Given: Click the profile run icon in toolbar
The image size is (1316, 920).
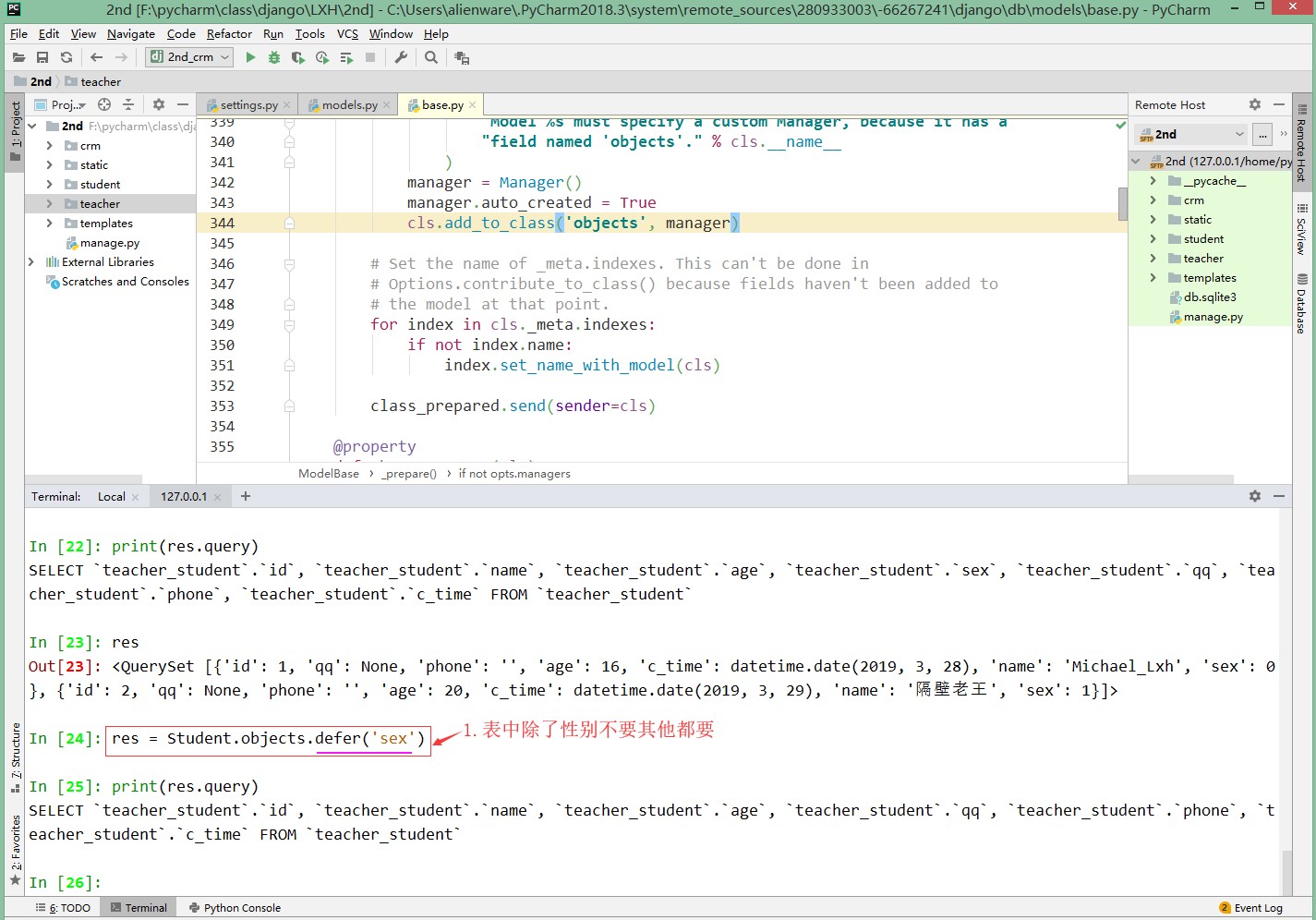Looking at the screenshot, I should [322, 57].
